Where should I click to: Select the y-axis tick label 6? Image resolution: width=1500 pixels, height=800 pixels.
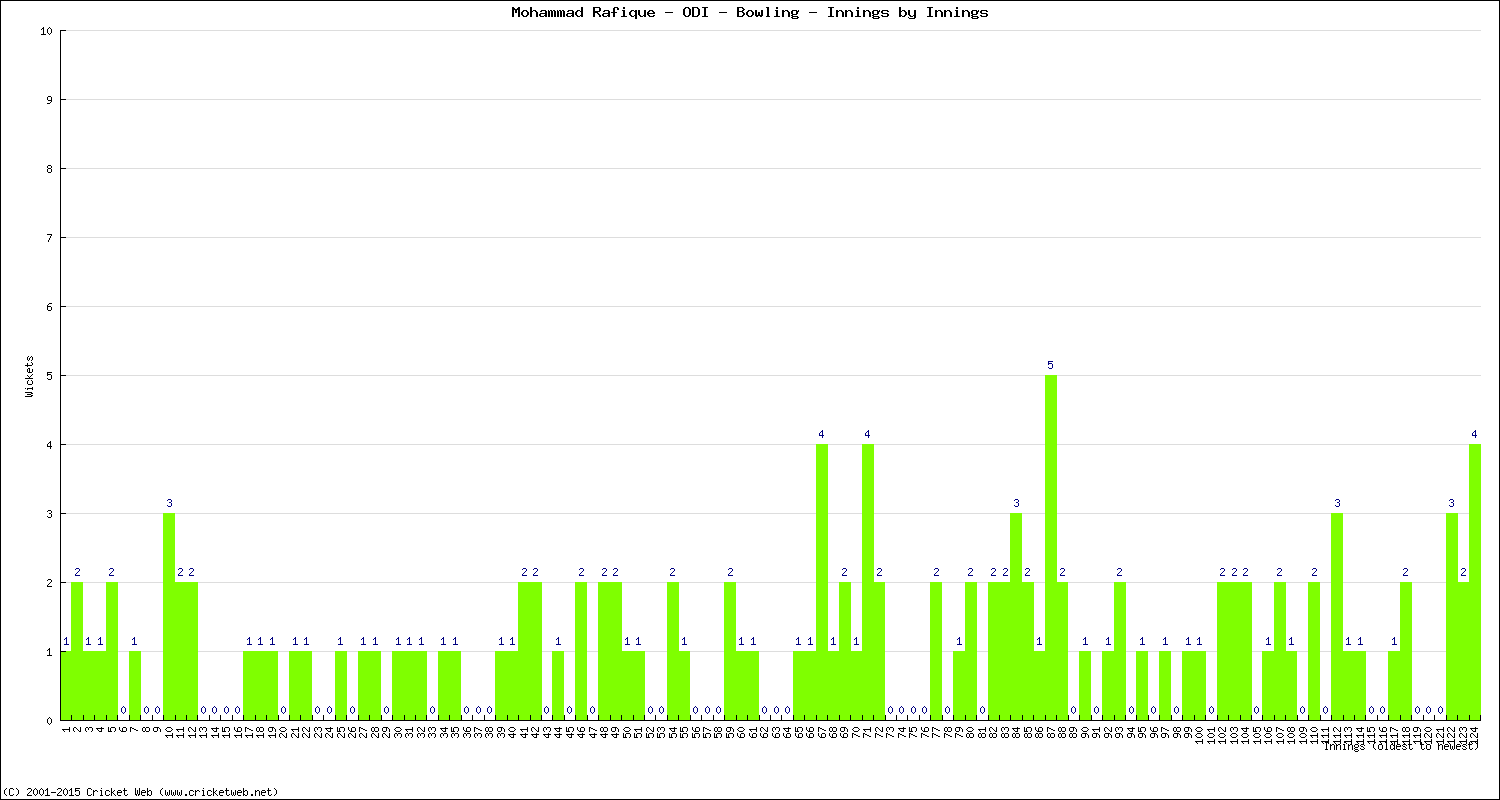click(49, 307)
